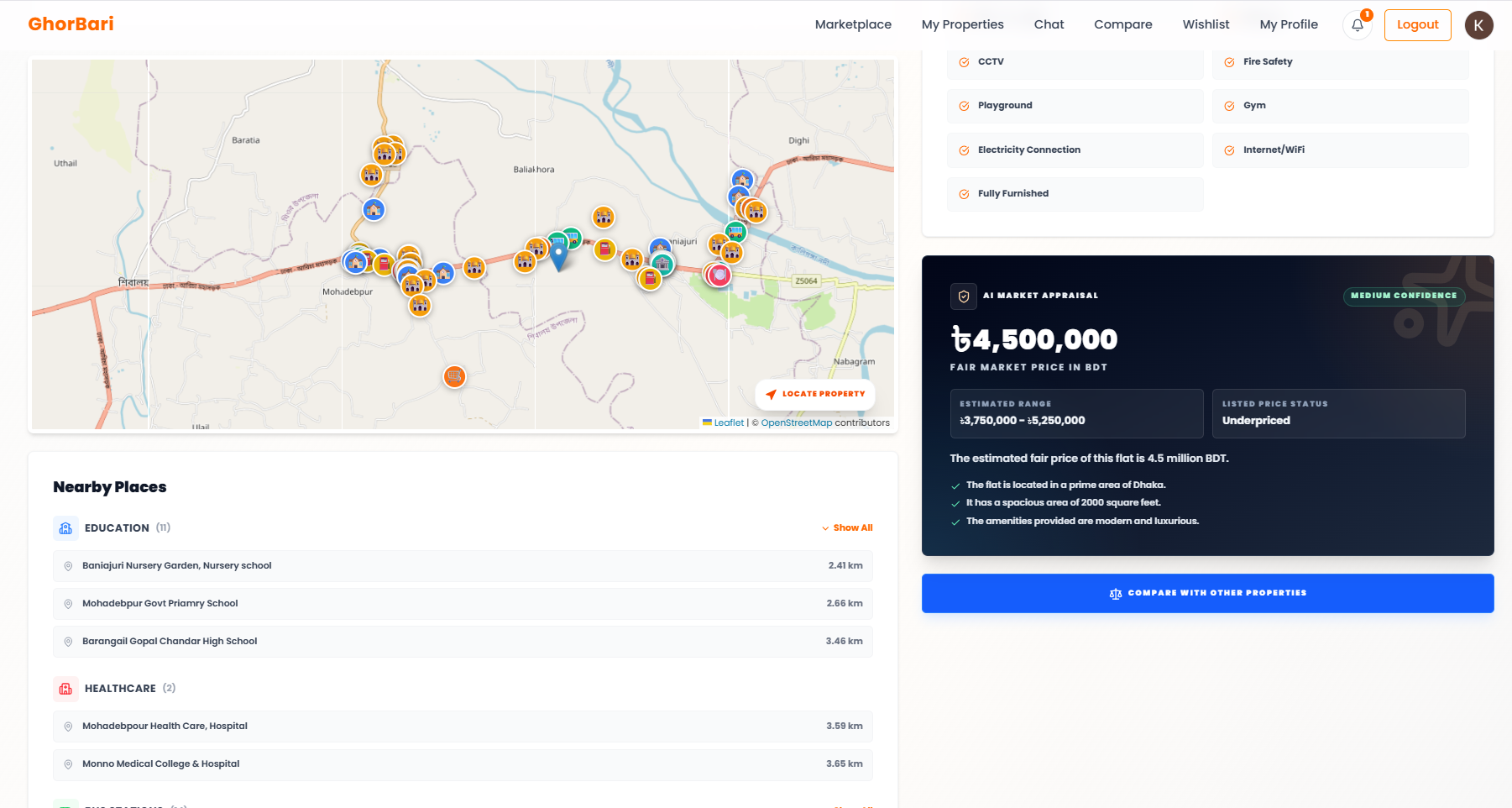Select Monno Medical College & Hospital entry
The width and height of the screenshot is (1512, 808).
pos(463,764)
